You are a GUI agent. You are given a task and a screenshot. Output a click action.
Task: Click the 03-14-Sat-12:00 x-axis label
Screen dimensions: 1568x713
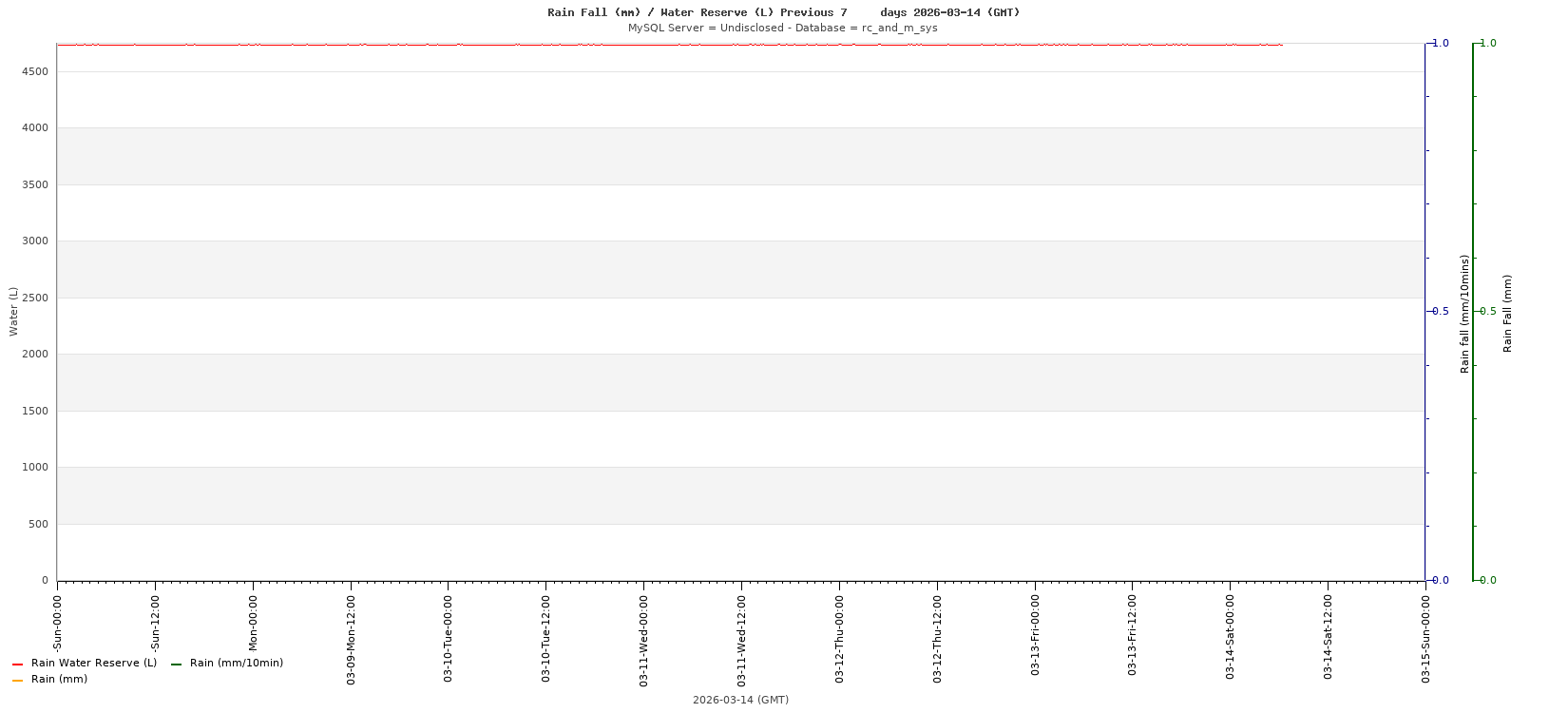[x=1328, y=637]
